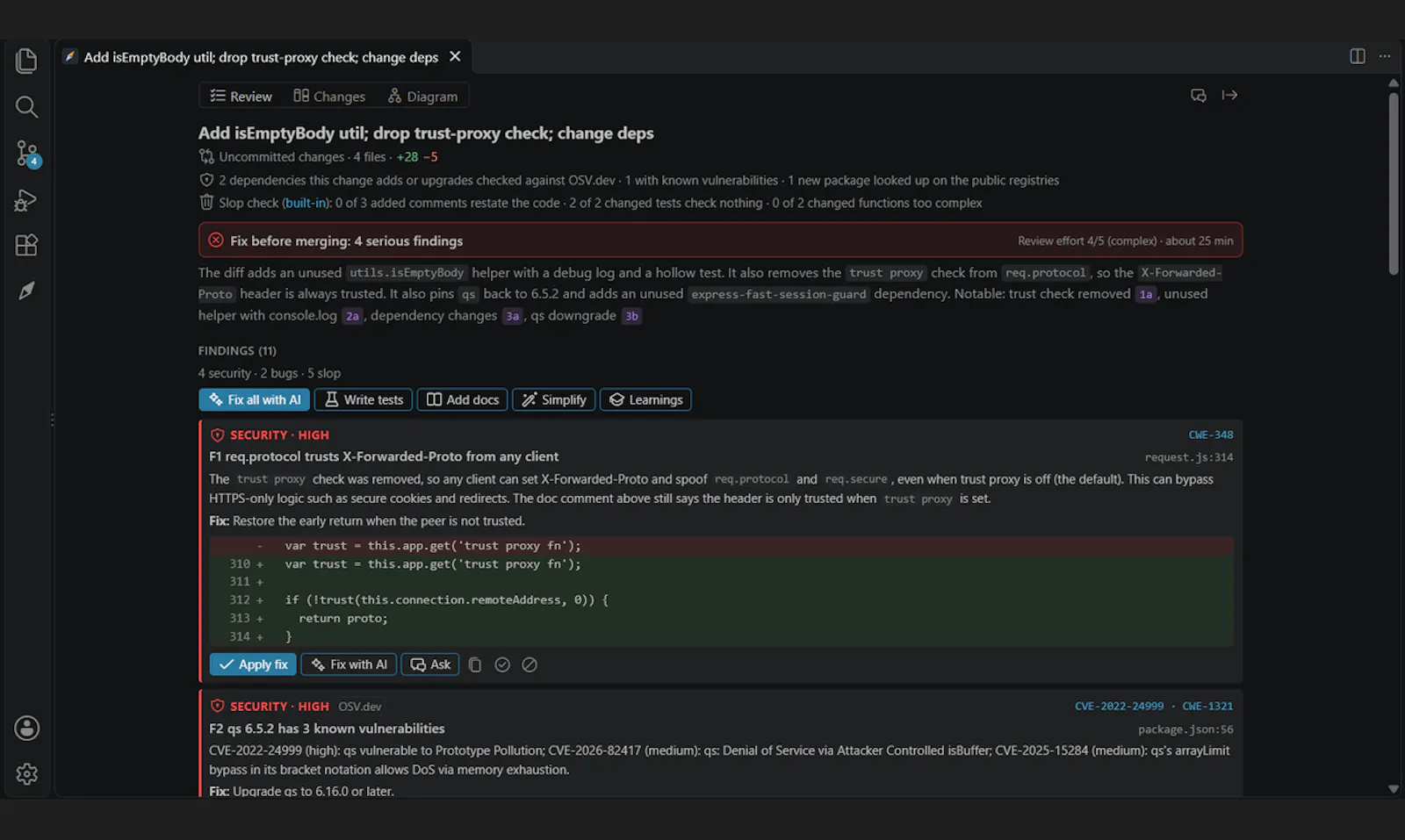Mark F1 finding resolved with checkmark circle
Screen dimensions: 1405x840
coord(502,664)
